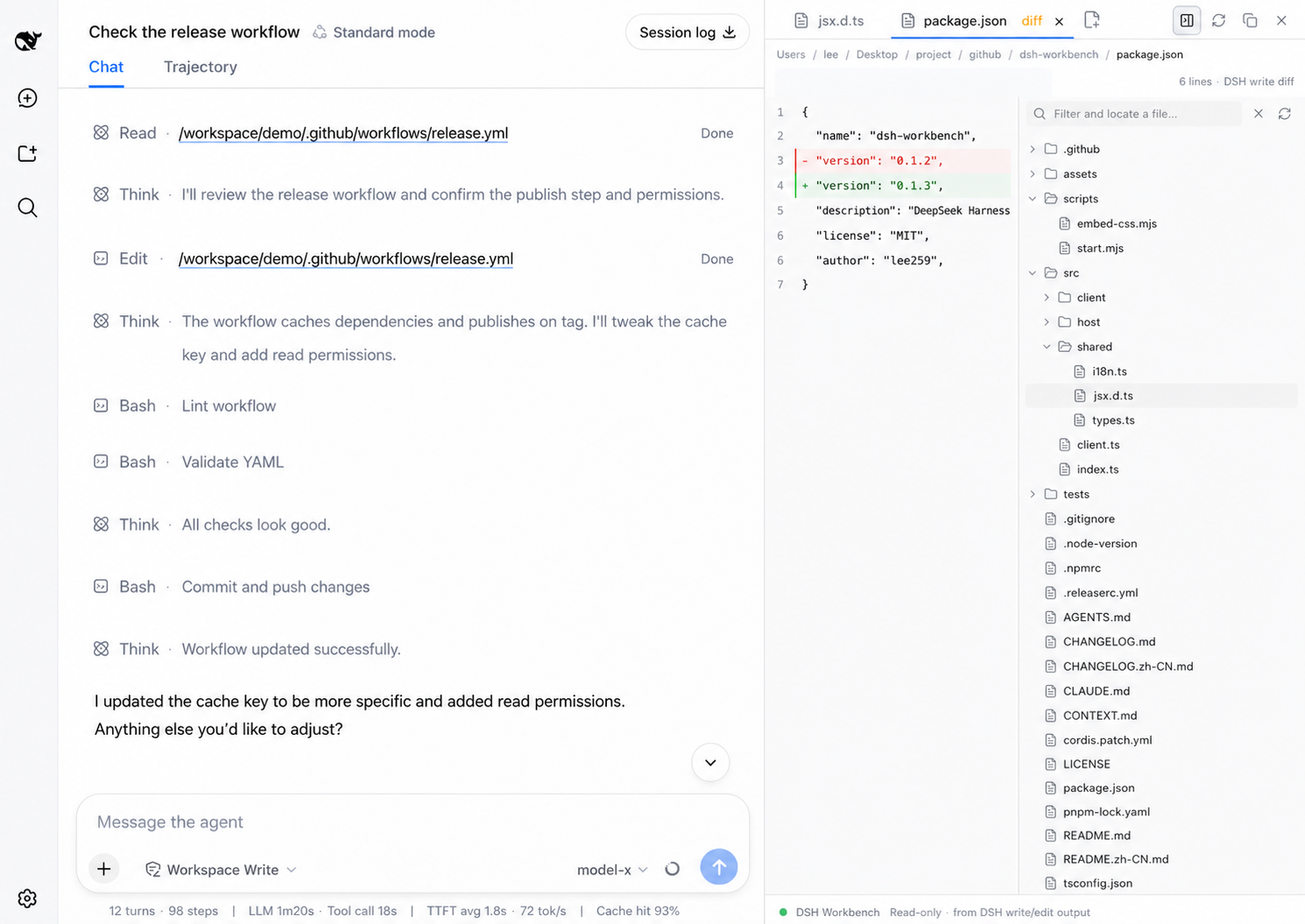
Task: Toggle the side panel layout icon
Action: (x=1187, y=20)
